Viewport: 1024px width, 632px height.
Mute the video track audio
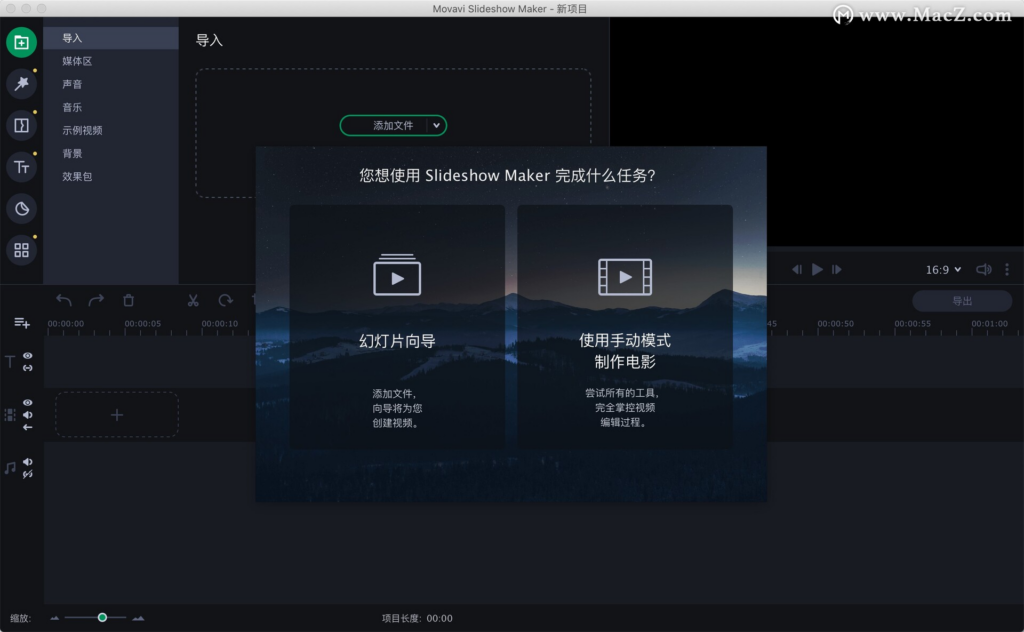(x=27, y=415)
